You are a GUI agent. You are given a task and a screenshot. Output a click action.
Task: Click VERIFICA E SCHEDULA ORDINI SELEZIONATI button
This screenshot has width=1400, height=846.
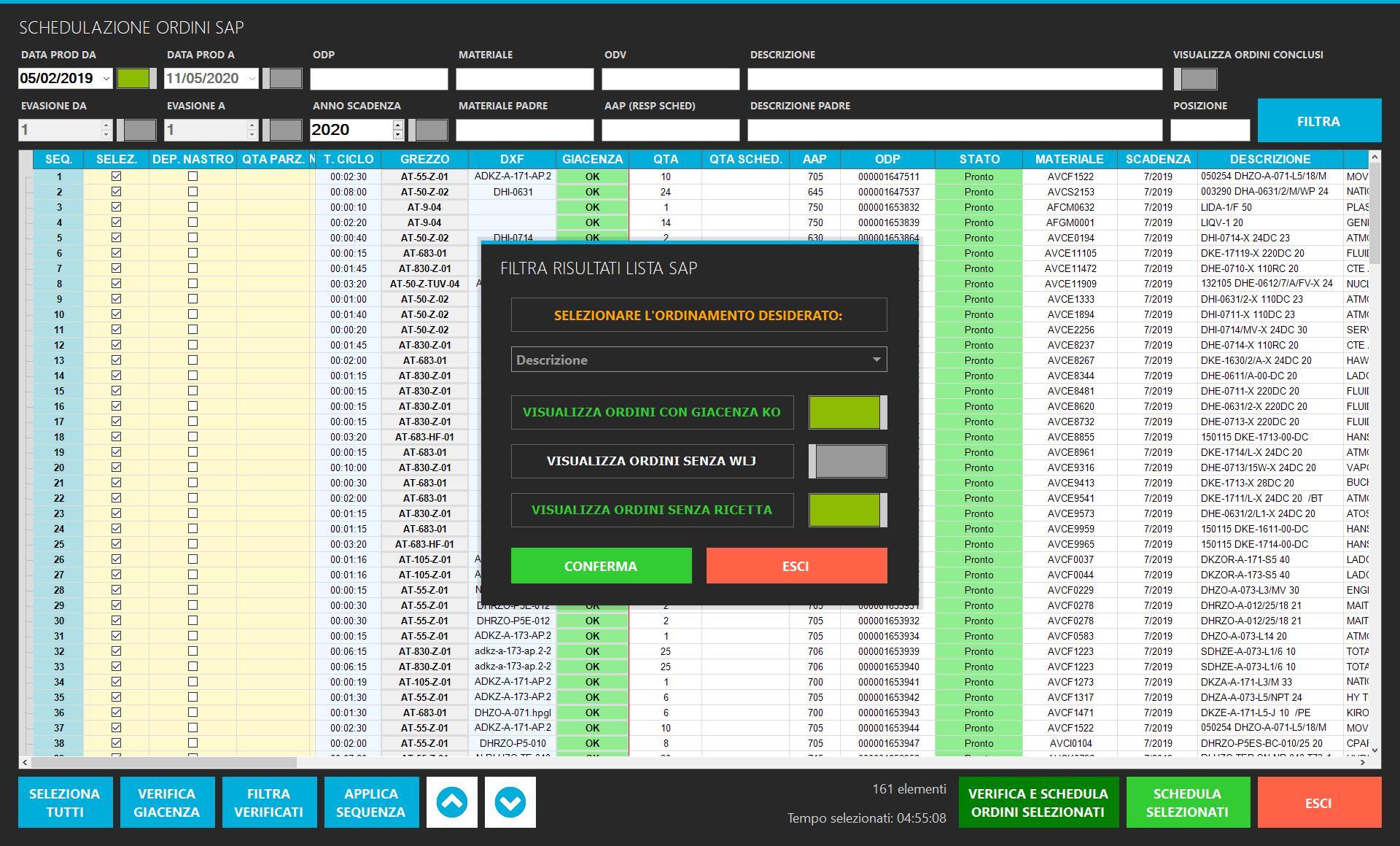(1038, 802)
